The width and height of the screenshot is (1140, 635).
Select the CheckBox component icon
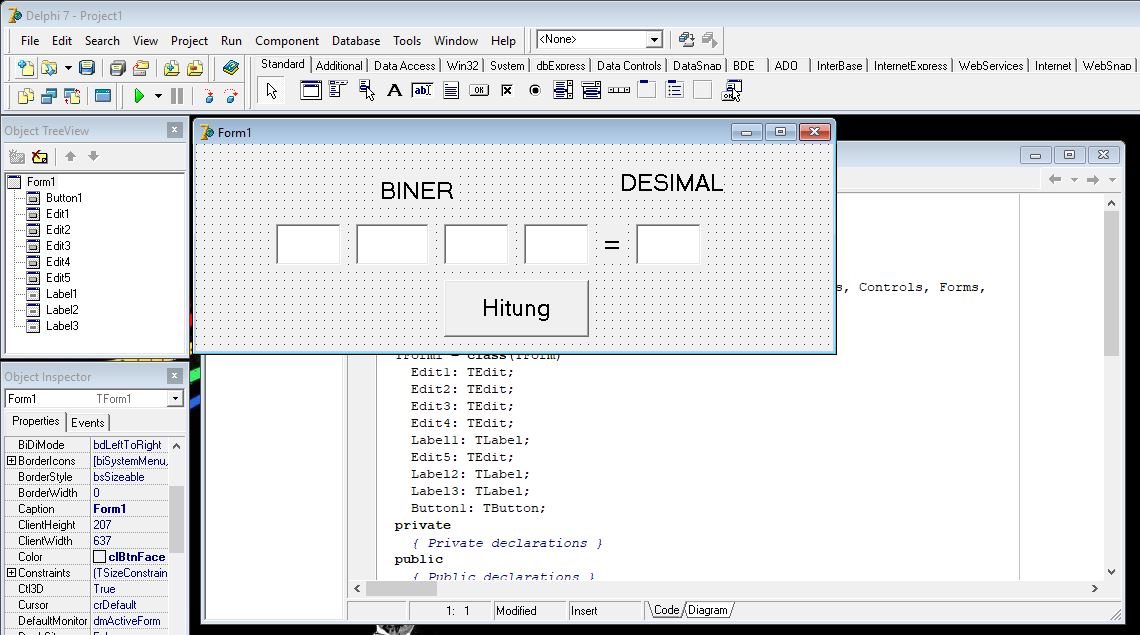point(507,90)
